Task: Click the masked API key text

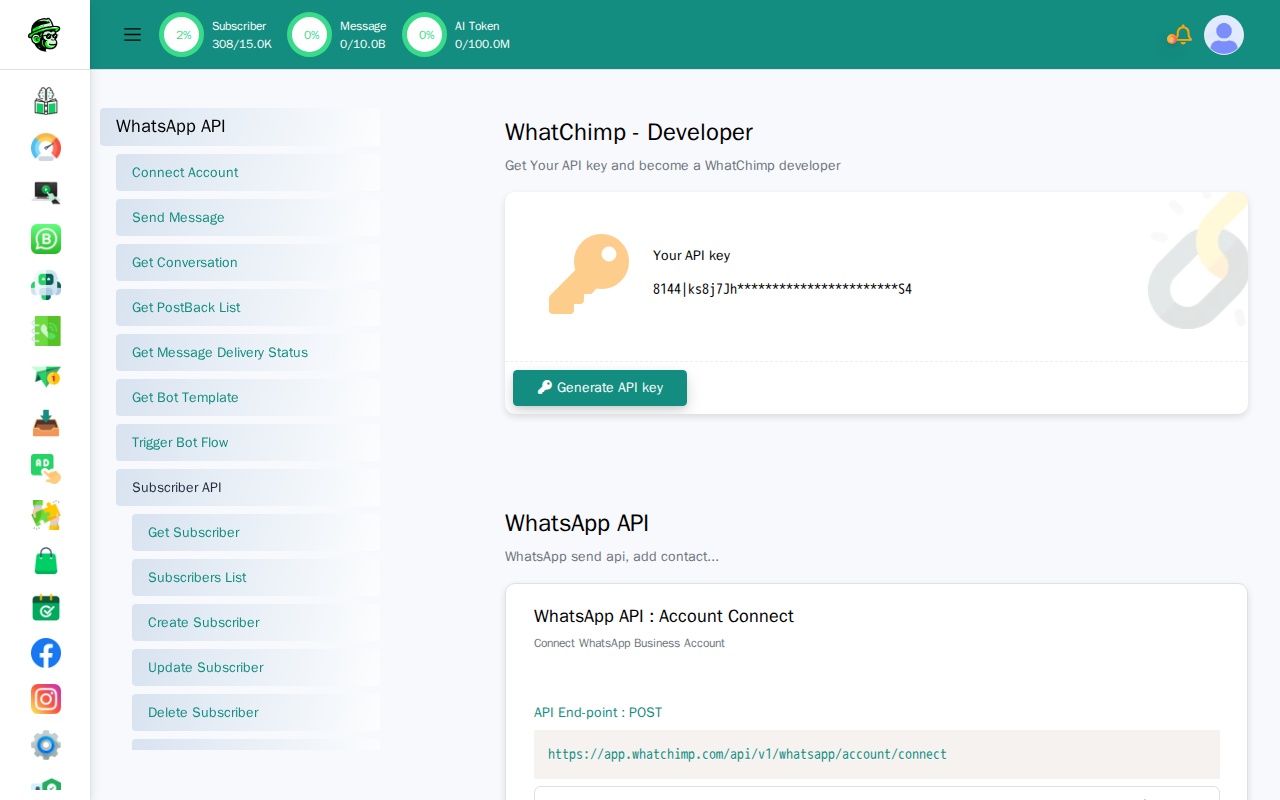Action: point(782,289)
